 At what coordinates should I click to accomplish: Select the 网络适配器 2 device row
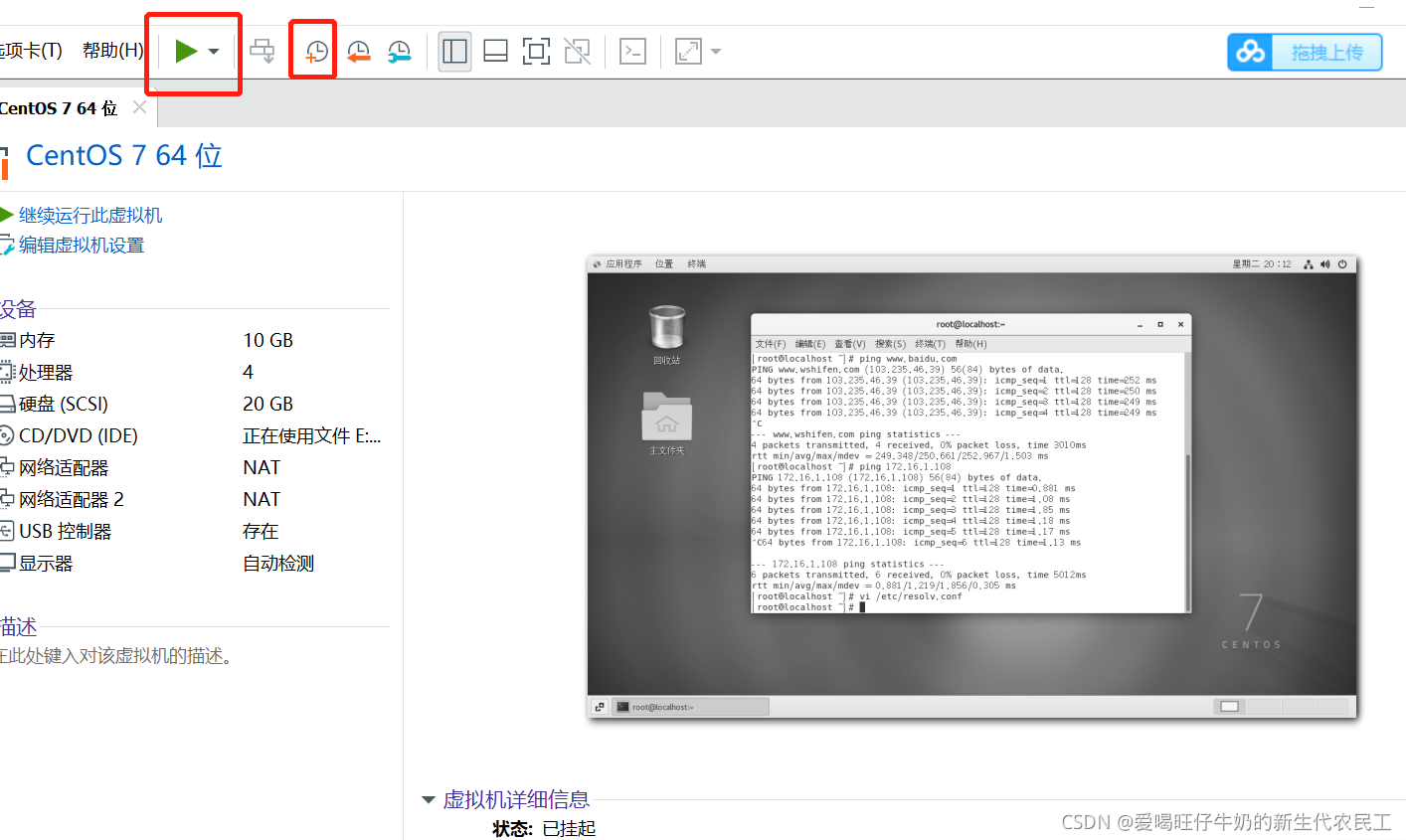coord(194,499)
